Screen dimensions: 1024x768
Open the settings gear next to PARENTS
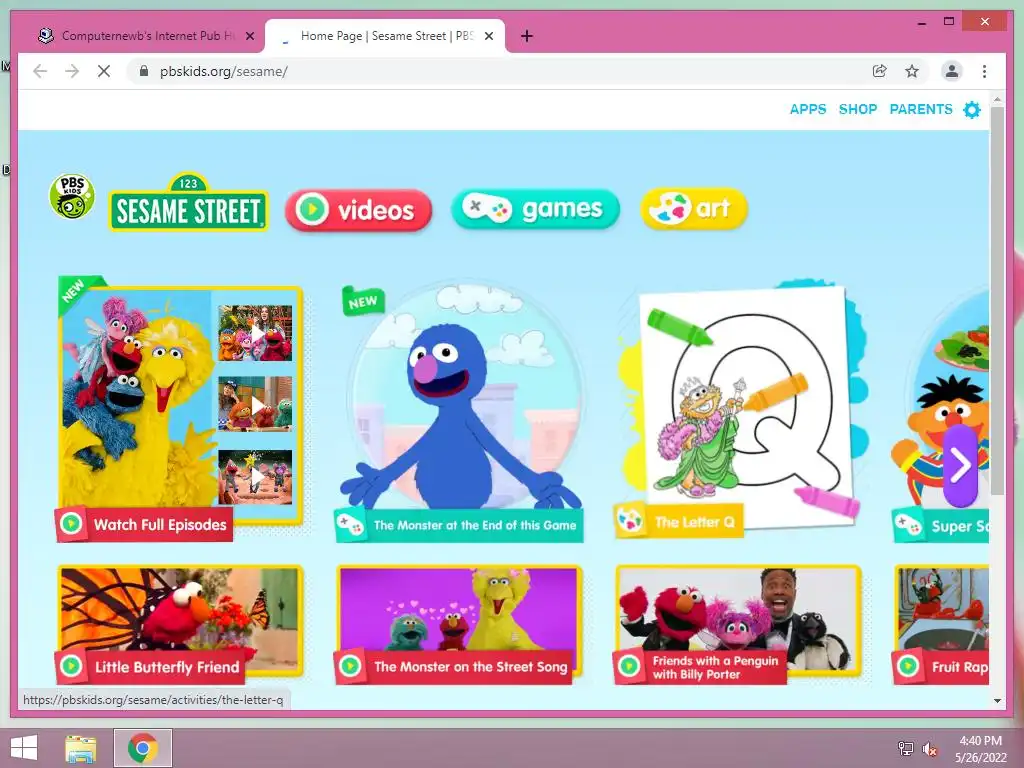972,110
